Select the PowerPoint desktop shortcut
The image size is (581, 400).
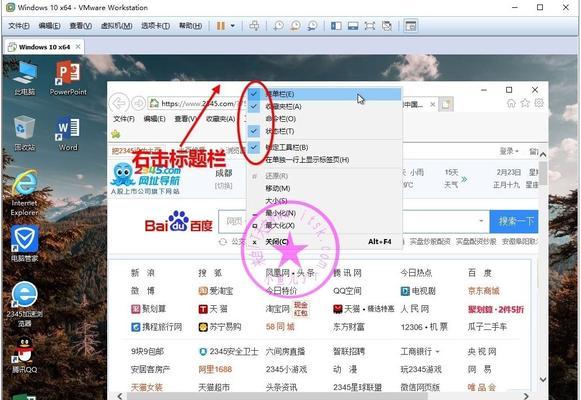68,78
